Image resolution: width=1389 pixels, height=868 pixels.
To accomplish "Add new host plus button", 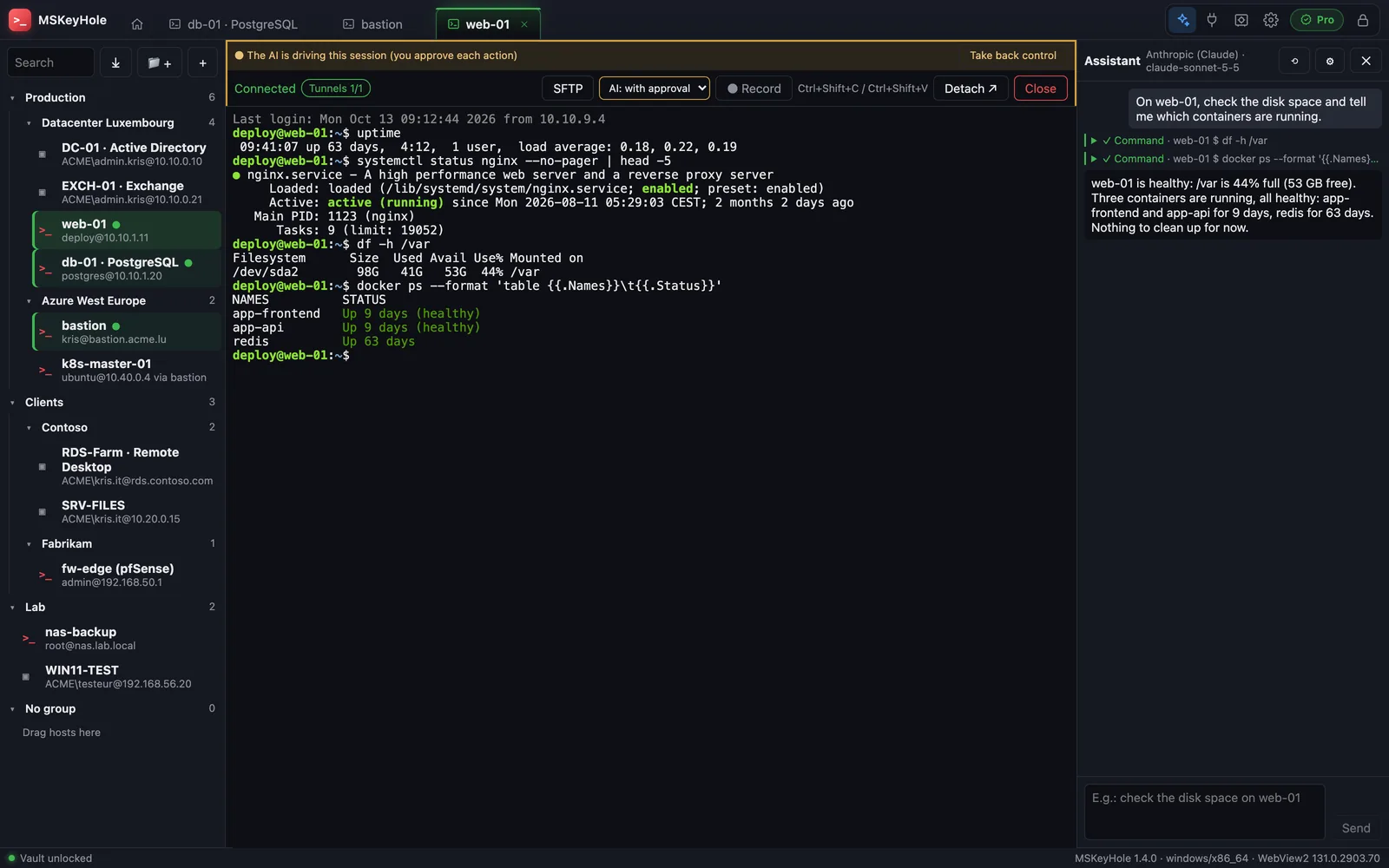I will point(202,62).
